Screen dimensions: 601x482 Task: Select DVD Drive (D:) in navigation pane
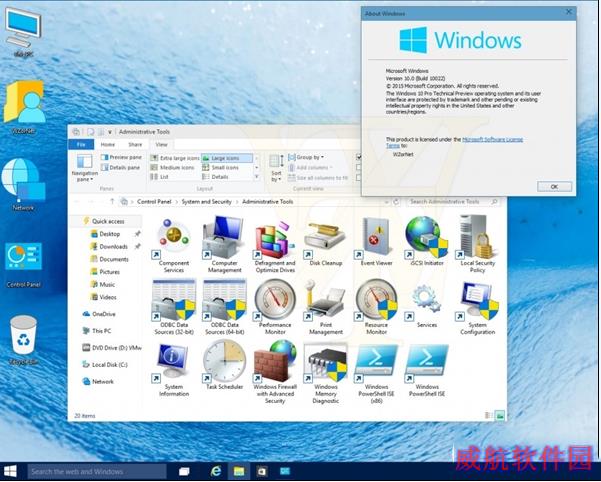click(x=112, y=348)
